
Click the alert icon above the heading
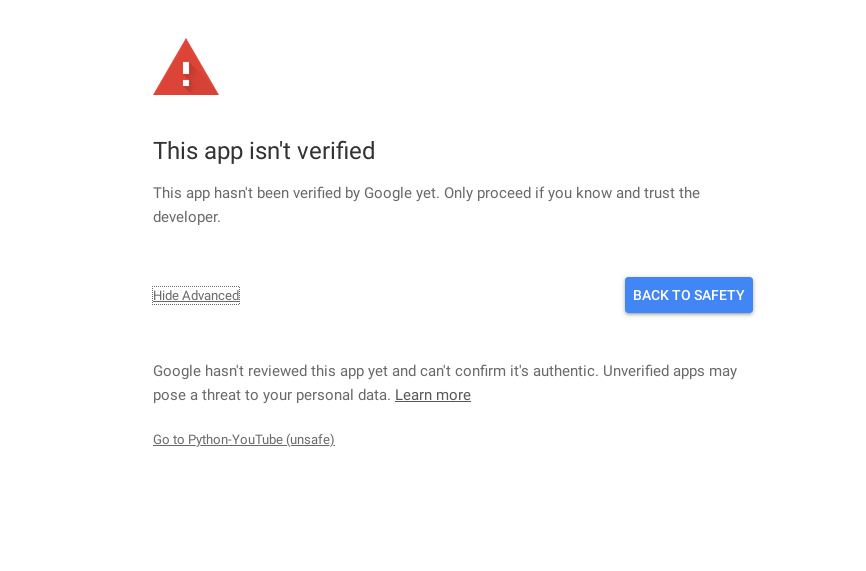point(186,67)
